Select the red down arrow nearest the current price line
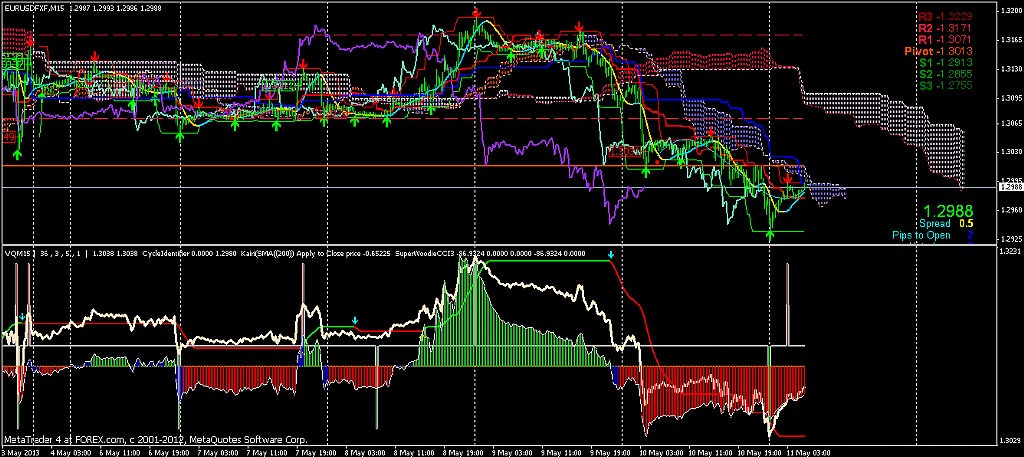1024x457 pixels. [788, 178]
